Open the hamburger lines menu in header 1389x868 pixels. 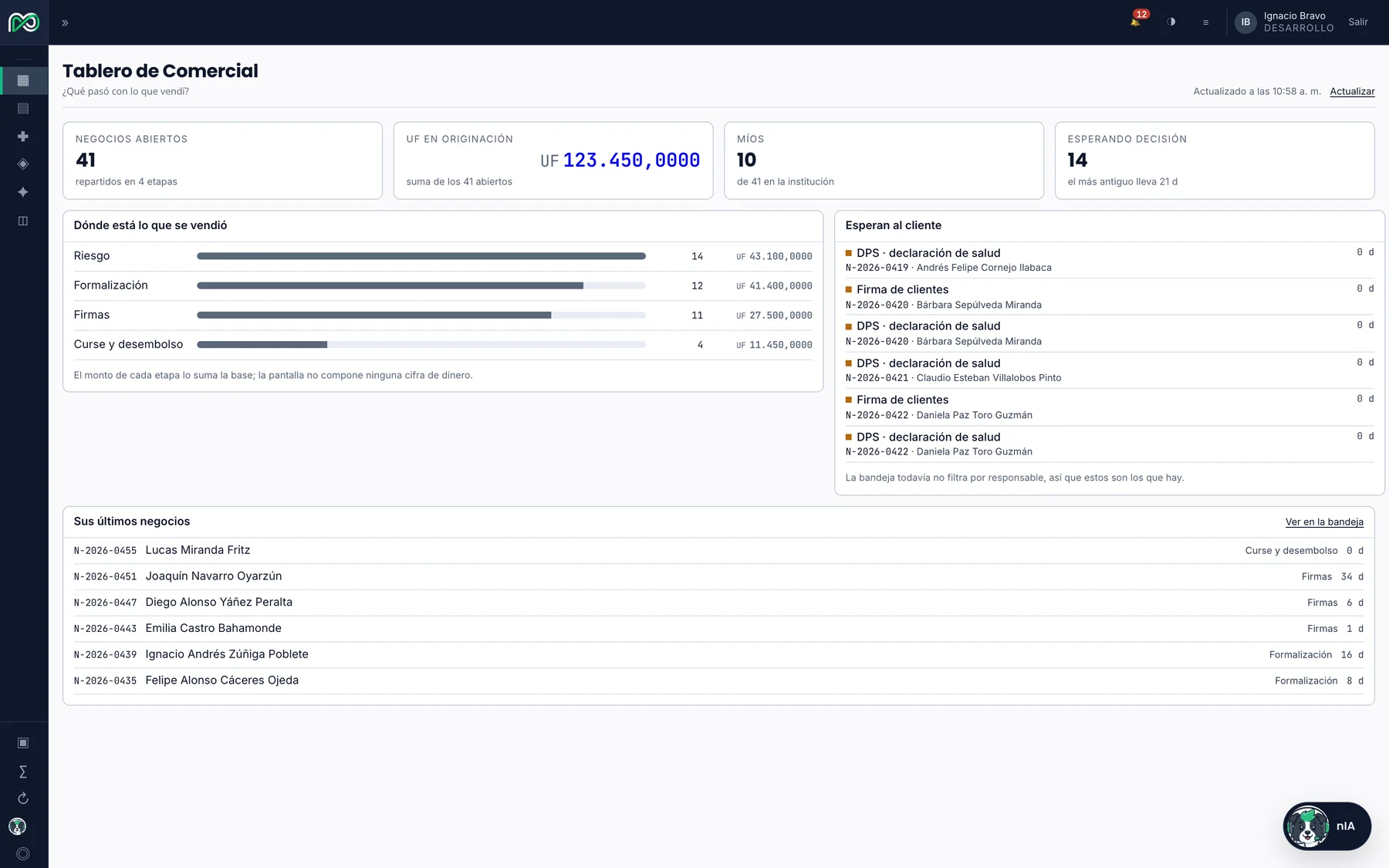[1205, 22]
